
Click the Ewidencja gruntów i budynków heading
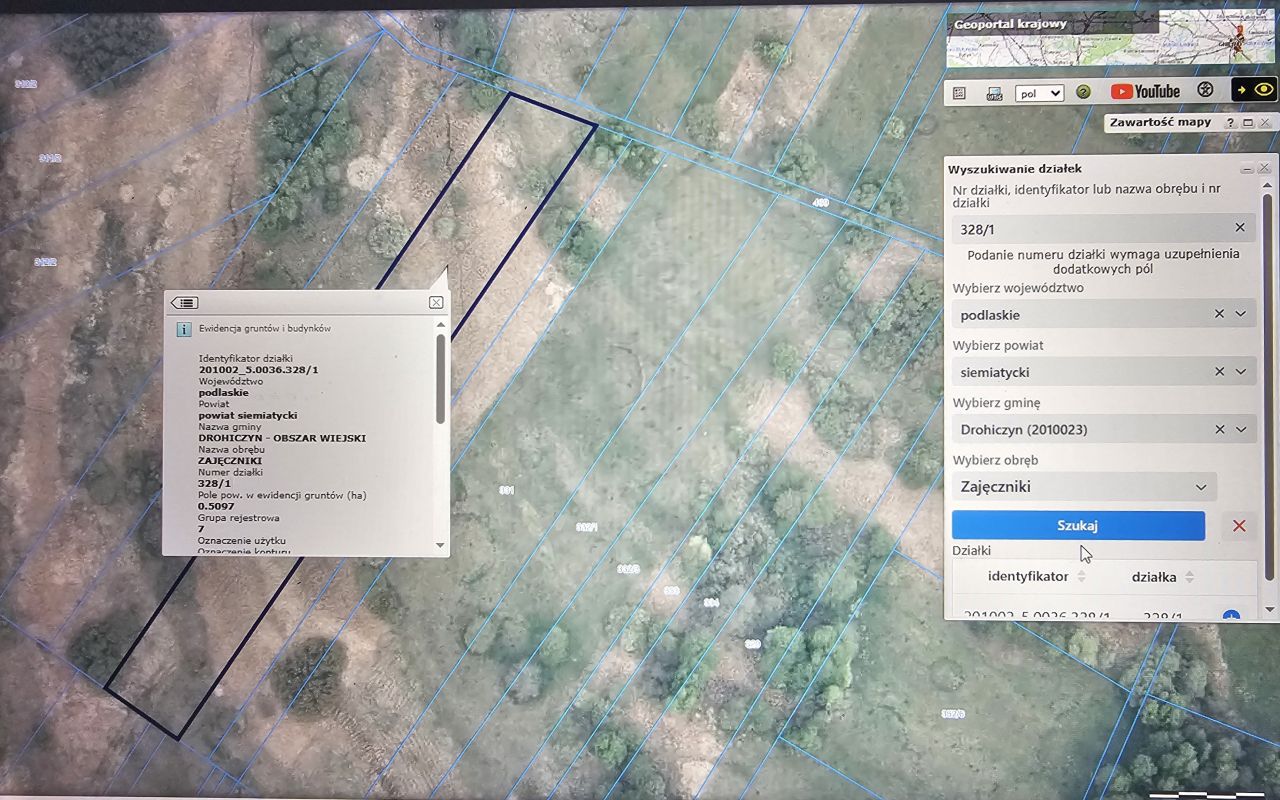265,328
